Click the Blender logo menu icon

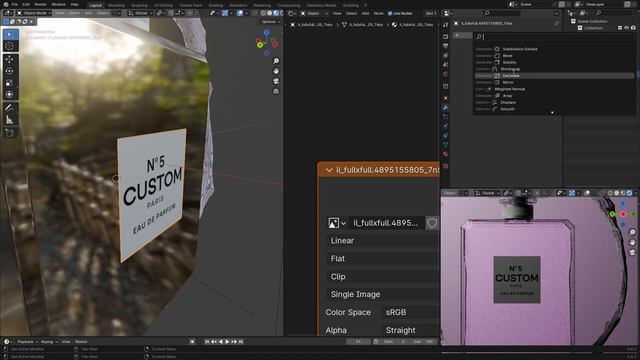pyautogui.click(x=6, y=4)
